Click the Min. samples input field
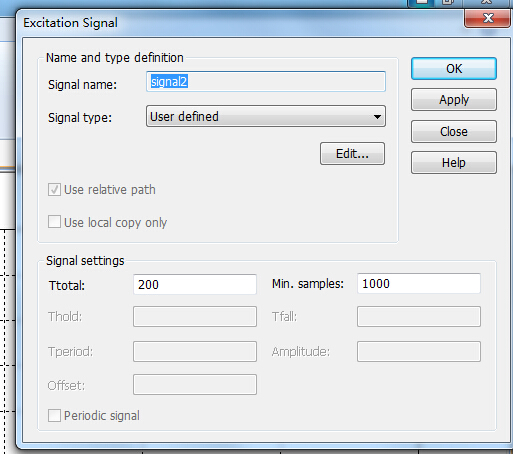The height and width of the screenshot is (454, 513). (419, 284)
